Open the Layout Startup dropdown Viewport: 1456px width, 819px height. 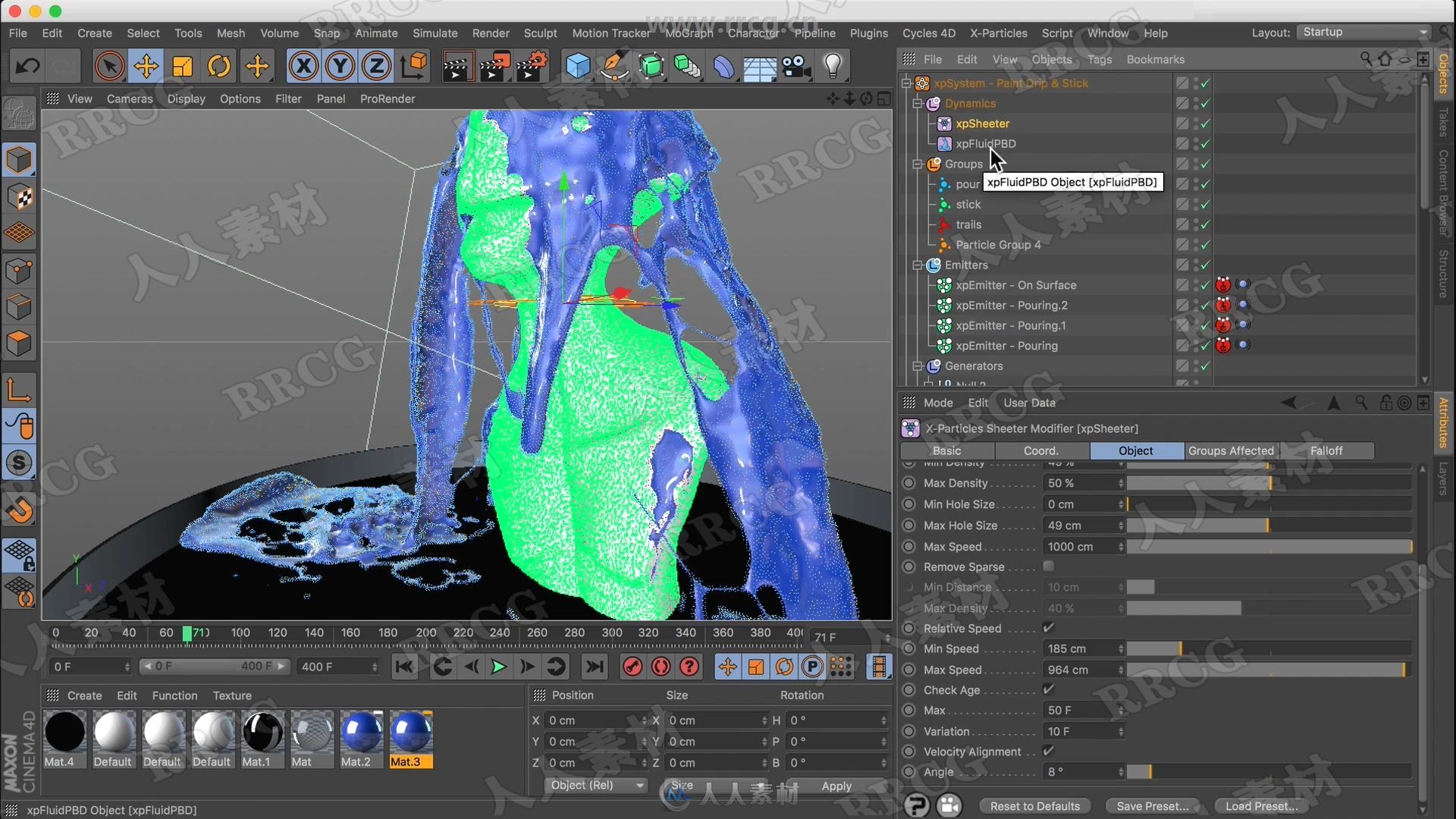[1363, 32]
